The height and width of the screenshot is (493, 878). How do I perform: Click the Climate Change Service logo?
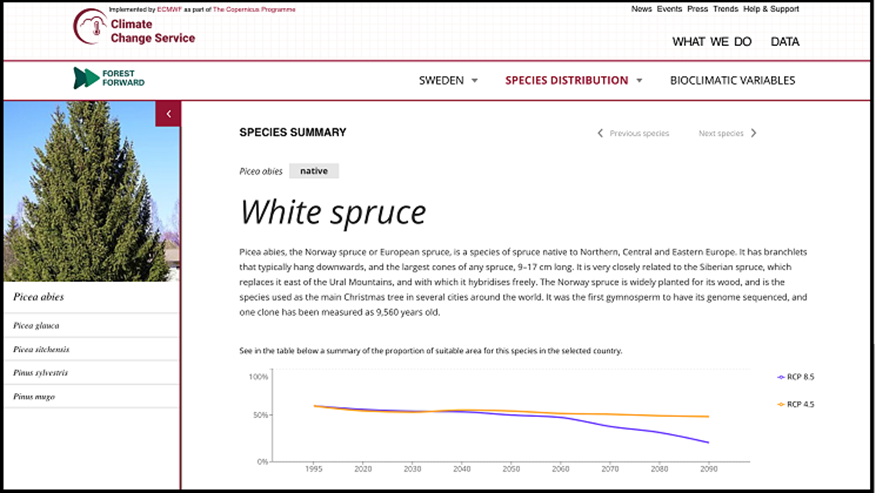(134, 31)
